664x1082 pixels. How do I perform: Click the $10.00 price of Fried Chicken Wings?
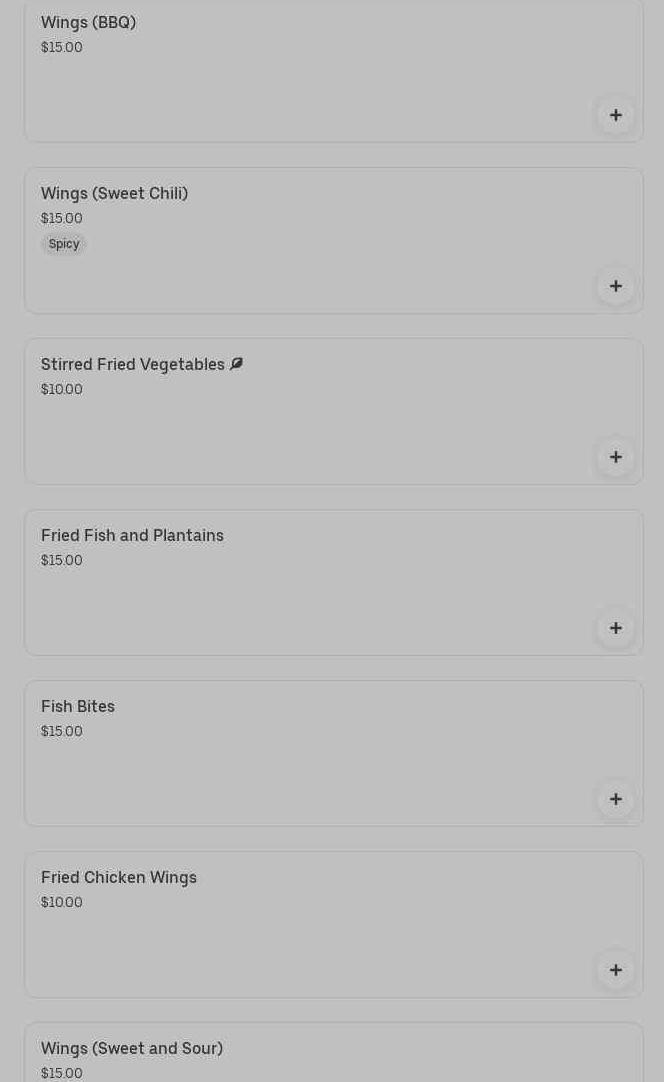(x=62, y=902)
